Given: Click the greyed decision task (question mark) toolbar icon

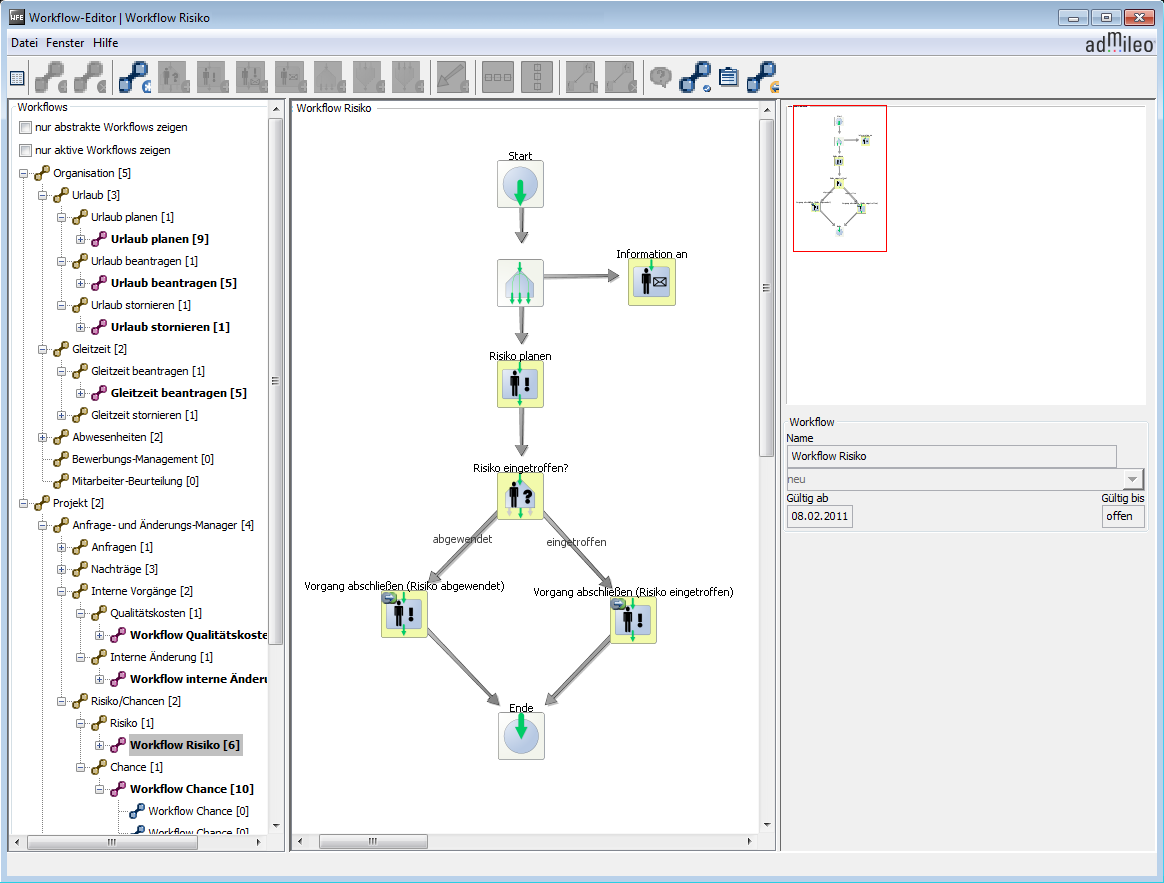Looking at the screenshot, I should coord(174,77).
